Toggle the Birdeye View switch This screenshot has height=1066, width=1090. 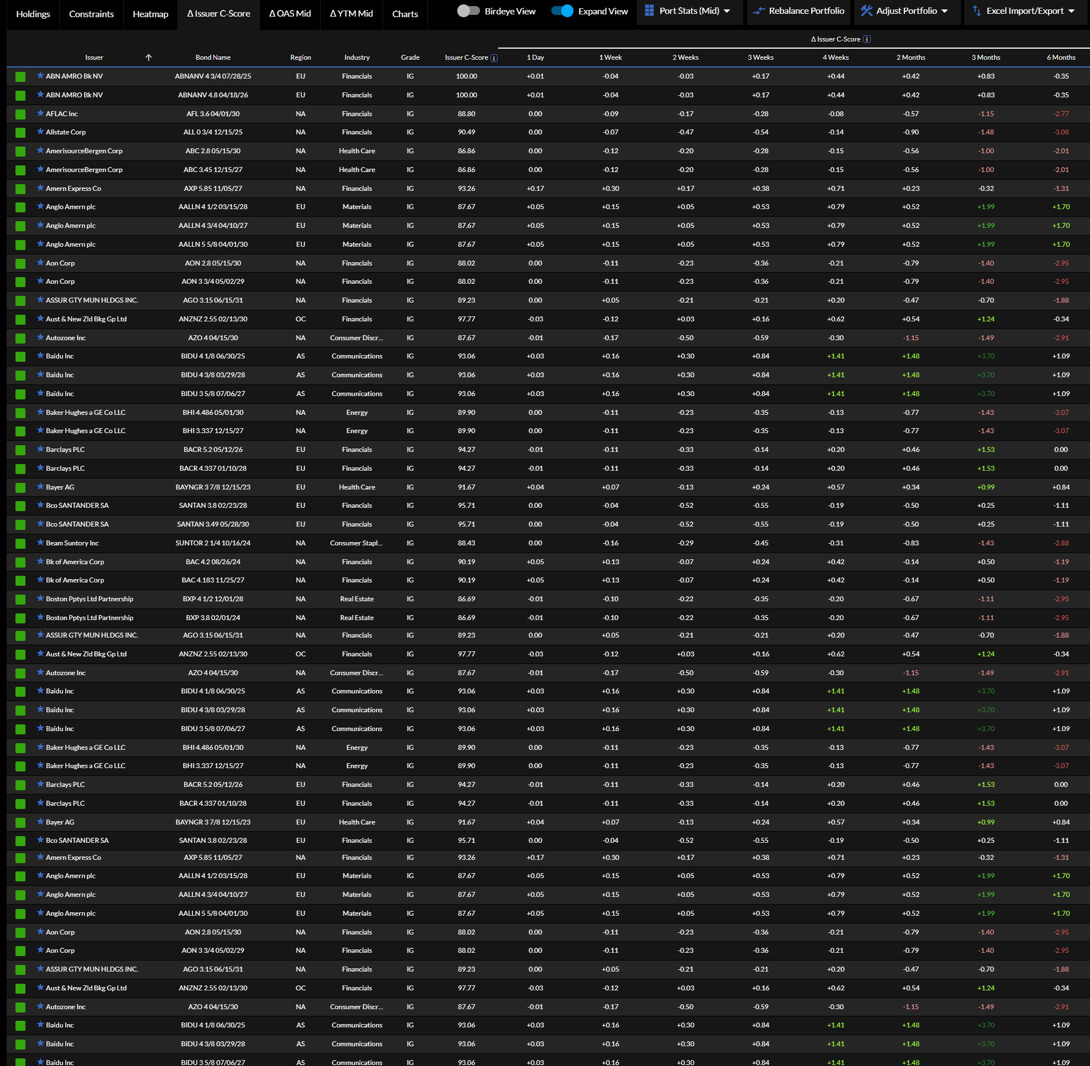pos(468,11)
